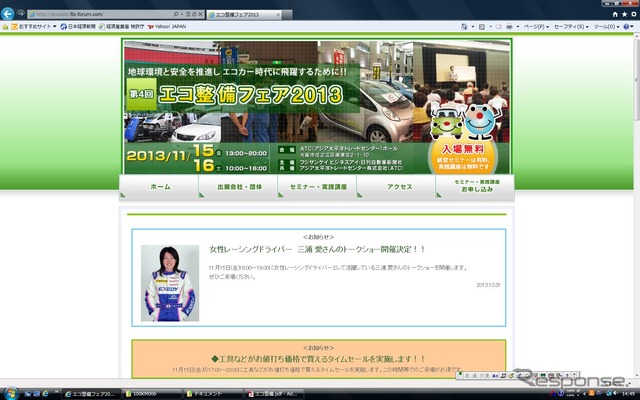Expand the おすすめサイト dropdown
Image resolution: width=640 pixels, height=400 pixels.
(55, 27)
